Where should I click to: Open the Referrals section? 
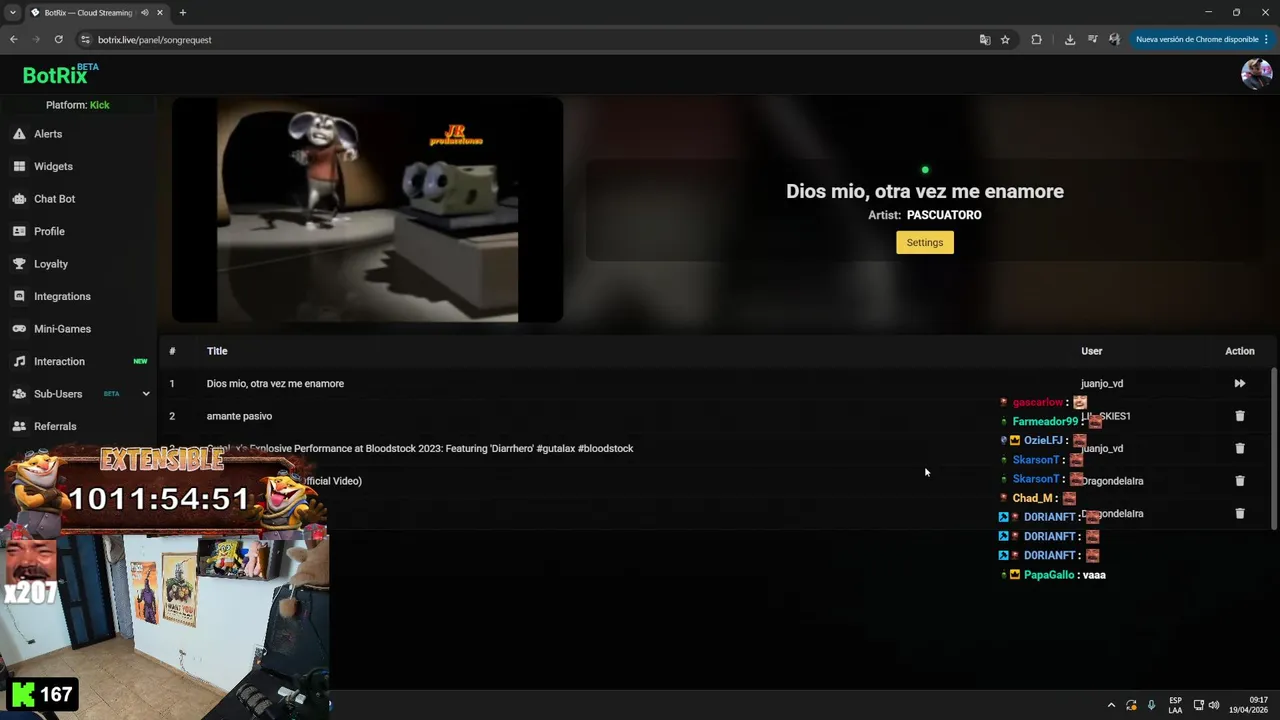coord(55,426)
